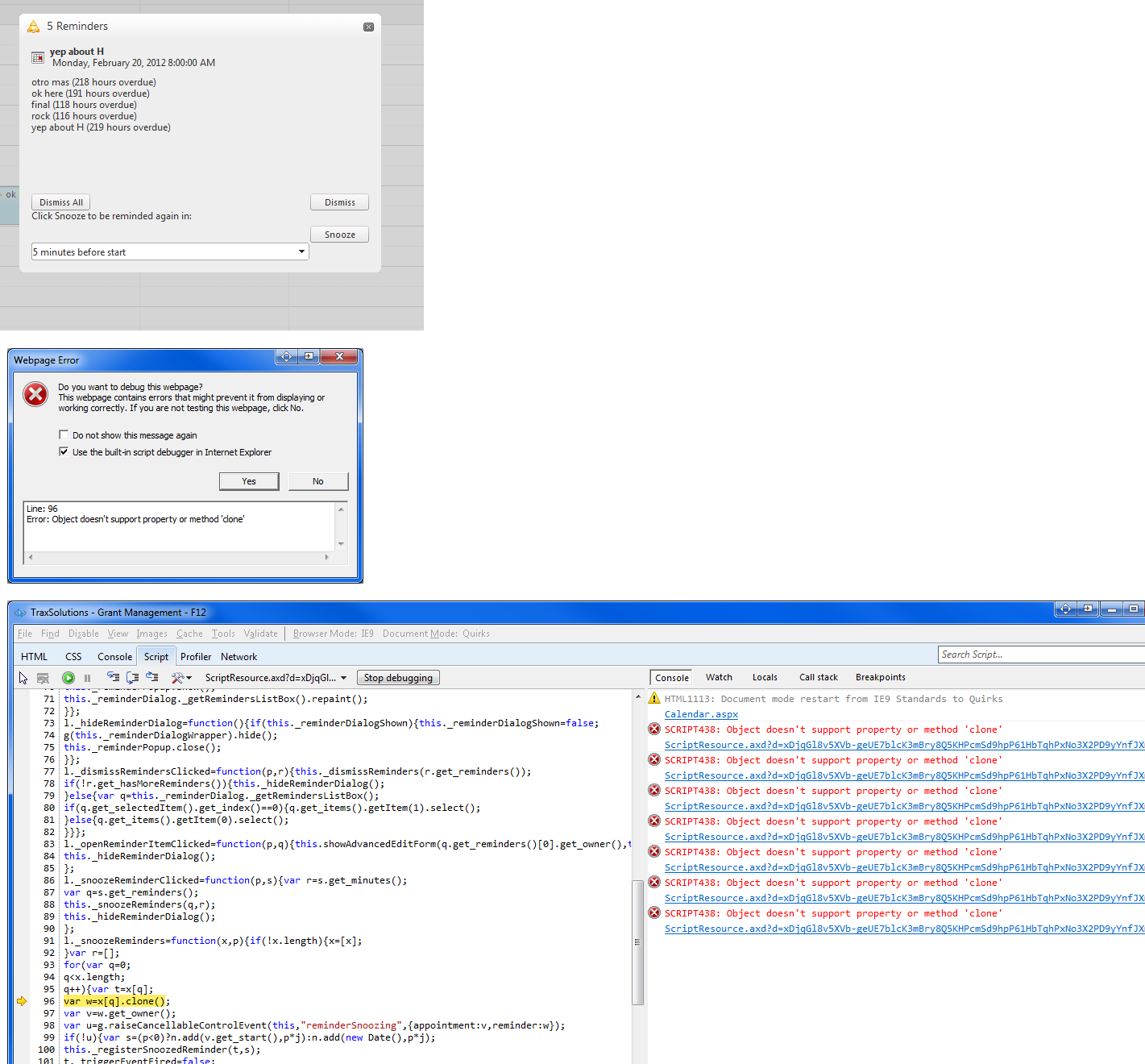Click the Snooze button
Image resolution: width=1145 pixels, height=1064 pixels.
[340, 235]
